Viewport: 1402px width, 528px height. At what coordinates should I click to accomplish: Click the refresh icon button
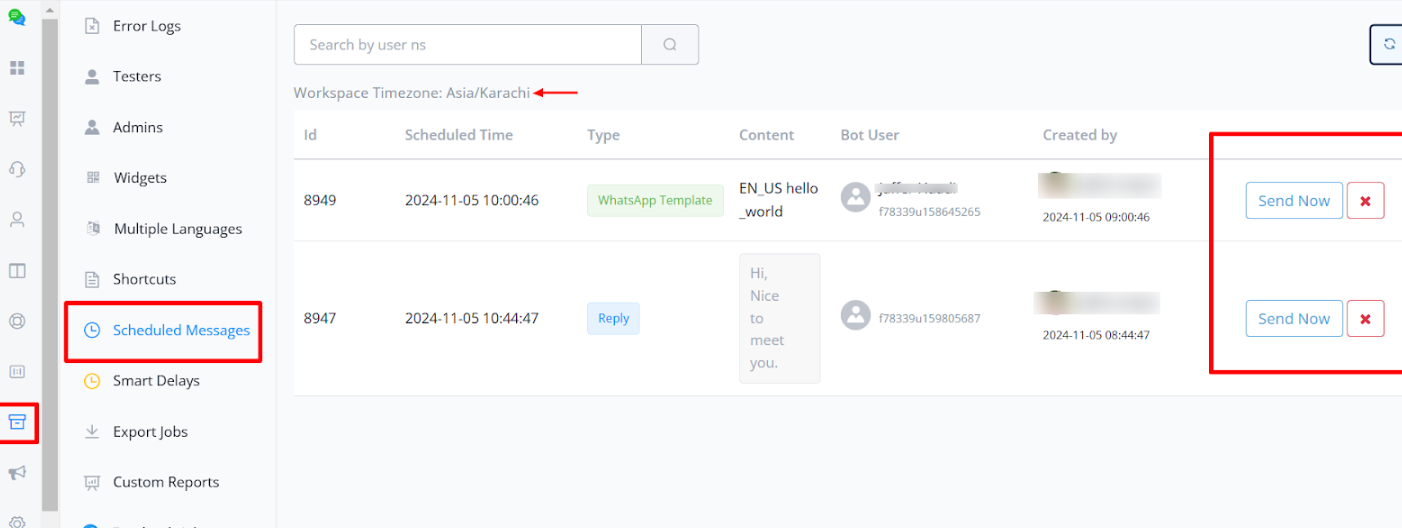tap(1388, 45)
